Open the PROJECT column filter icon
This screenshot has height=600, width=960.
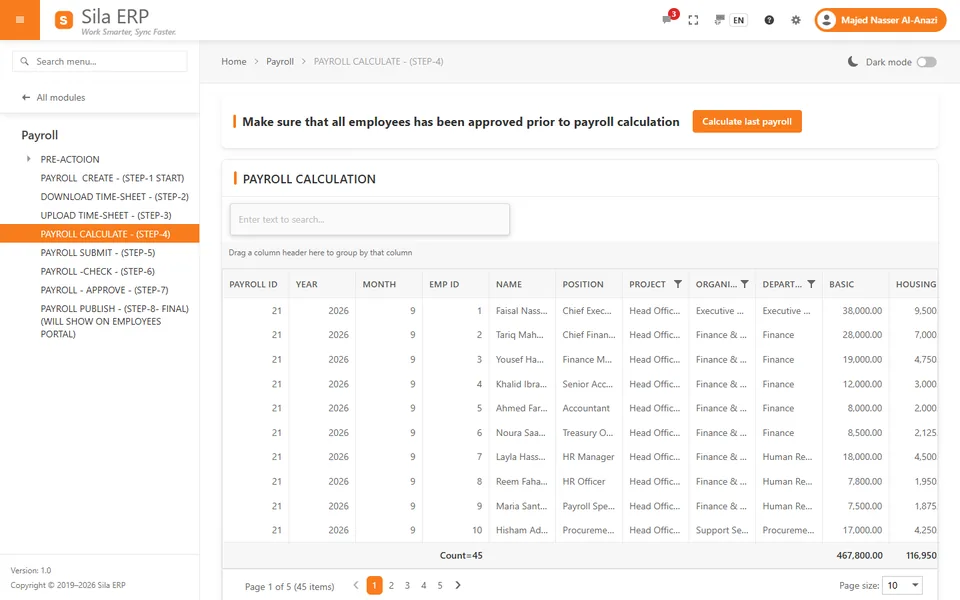[x=678, y=284]
